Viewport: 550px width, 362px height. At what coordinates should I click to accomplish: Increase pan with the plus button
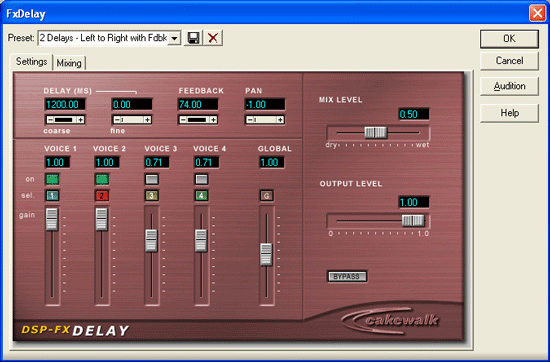(x=280, y=120)
